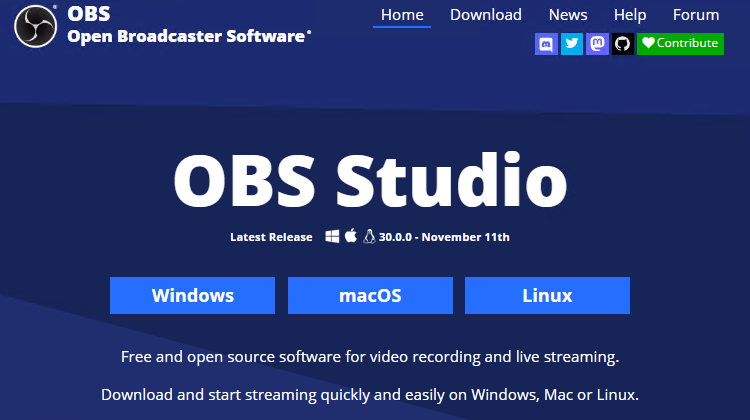Open the Download nav item
Screen dimensions: 750x420
[x=485, y=15]
